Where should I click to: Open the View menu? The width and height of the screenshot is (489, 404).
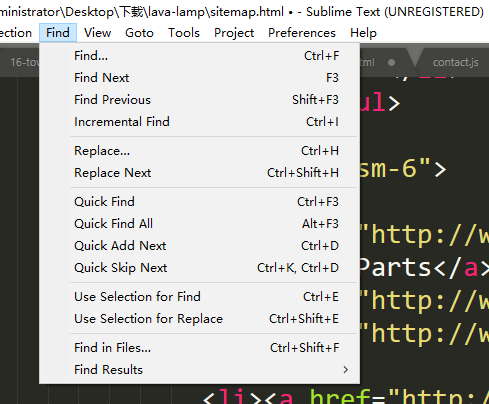click(x=97, y=33)
